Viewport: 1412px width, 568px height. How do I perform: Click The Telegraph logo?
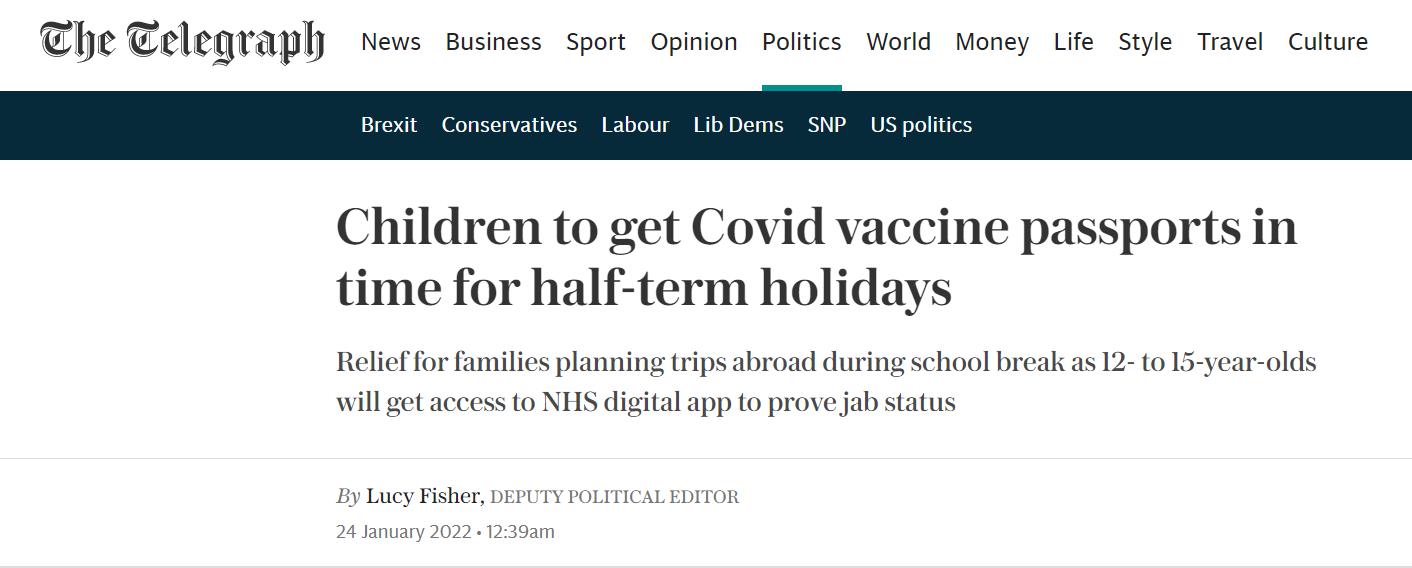(x=182, y=42)
